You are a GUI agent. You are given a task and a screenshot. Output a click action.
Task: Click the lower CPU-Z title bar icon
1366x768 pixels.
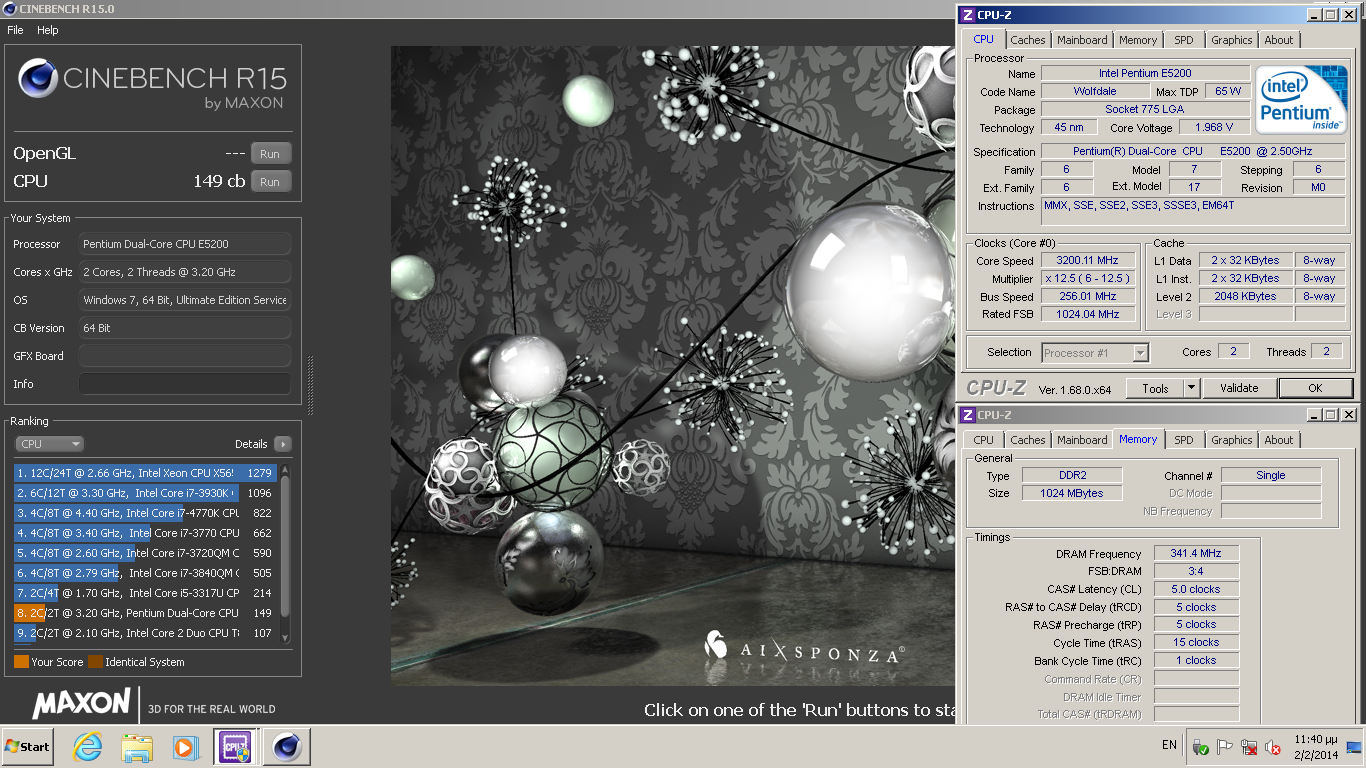967,414
